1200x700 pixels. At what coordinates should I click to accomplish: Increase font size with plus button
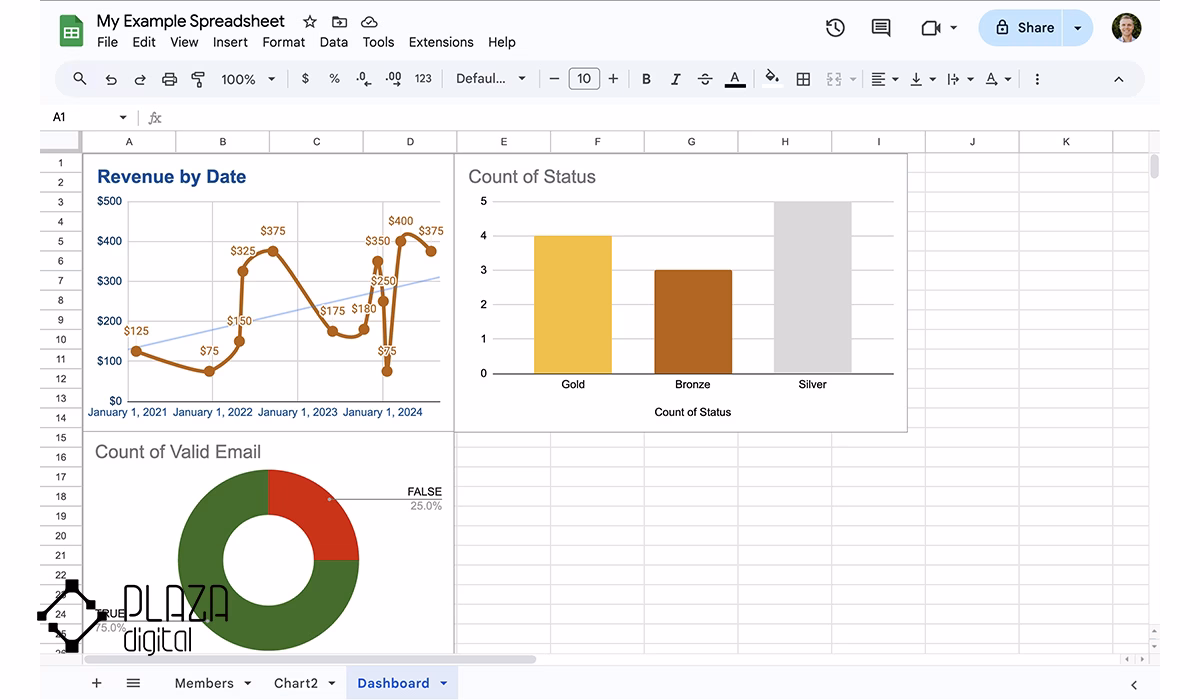click(x=613, y=79)
